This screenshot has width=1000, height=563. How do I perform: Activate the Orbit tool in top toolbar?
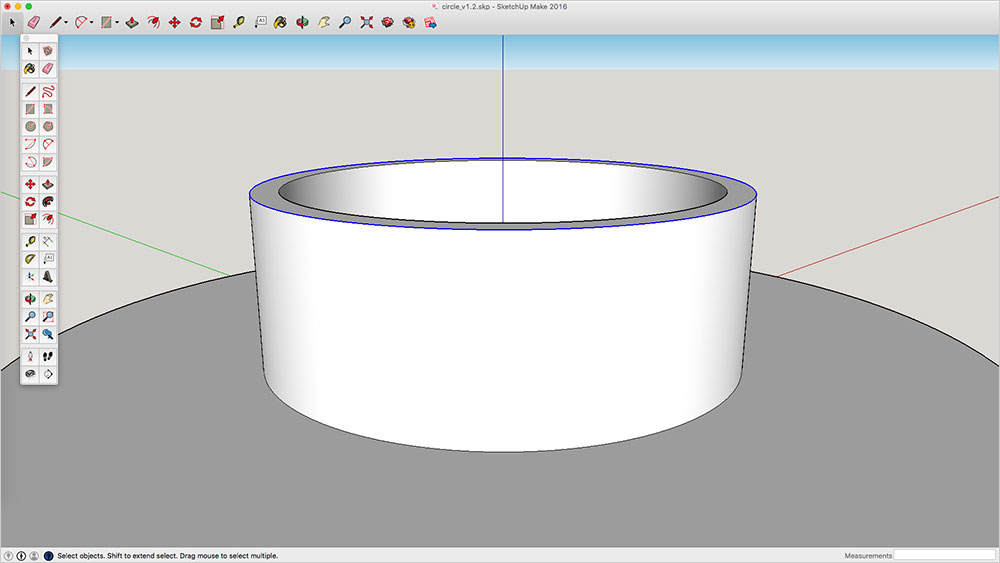click(x=302, y=21)
